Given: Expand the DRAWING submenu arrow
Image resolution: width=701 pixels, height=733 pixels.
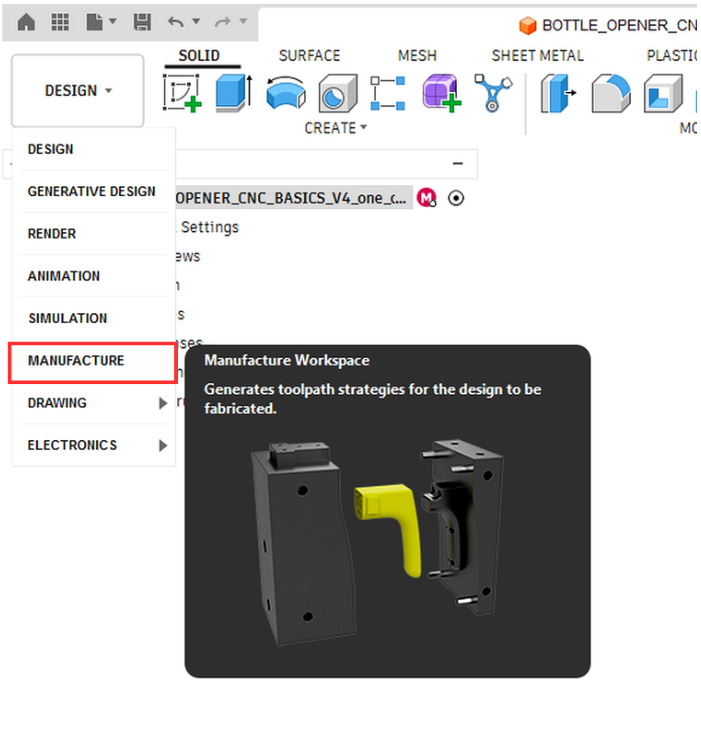Looking at the screenshot, I should click(x=163, y=403).
